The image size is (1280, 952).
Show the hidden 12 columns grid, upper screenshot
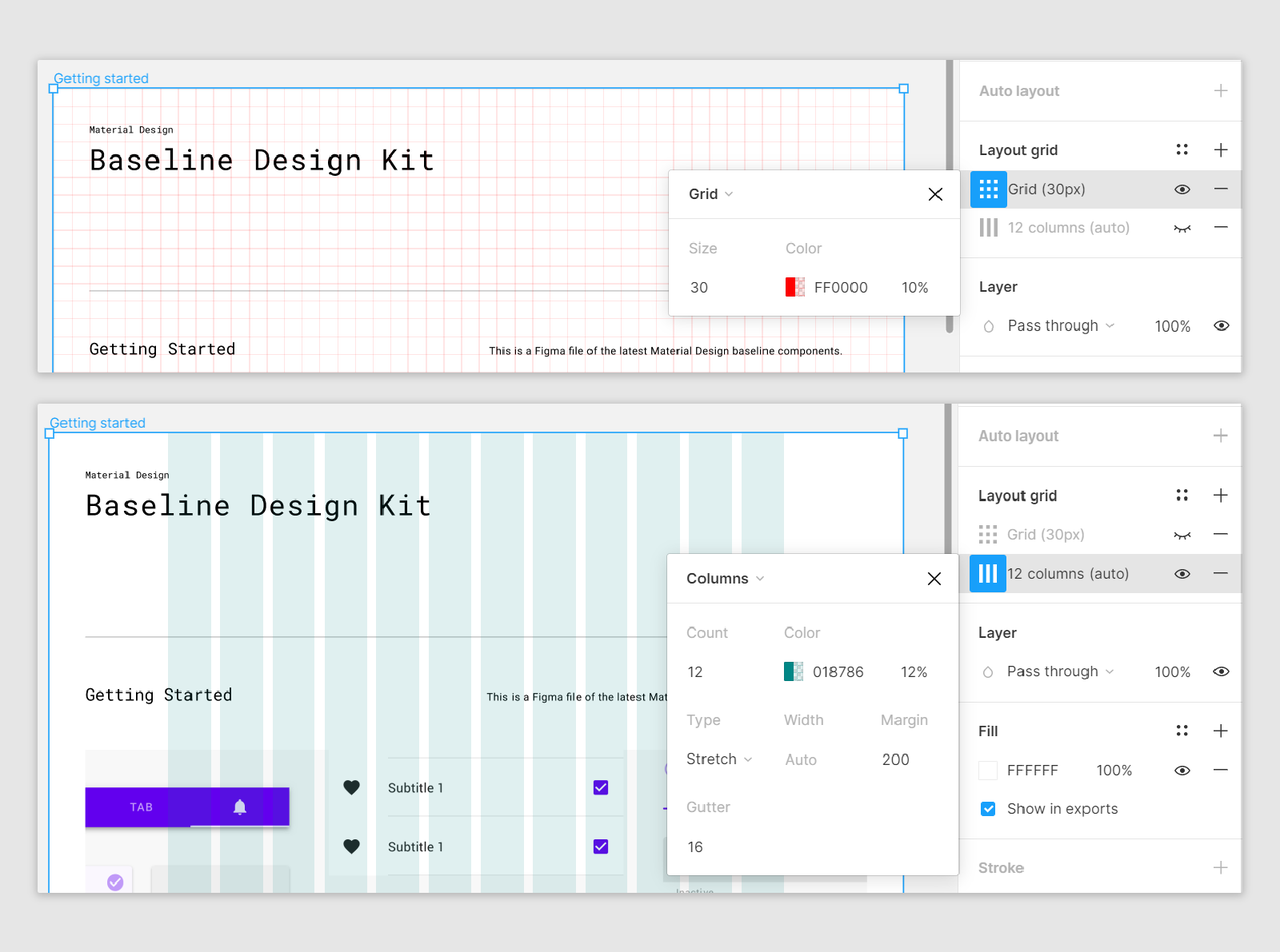[1182, 228]
